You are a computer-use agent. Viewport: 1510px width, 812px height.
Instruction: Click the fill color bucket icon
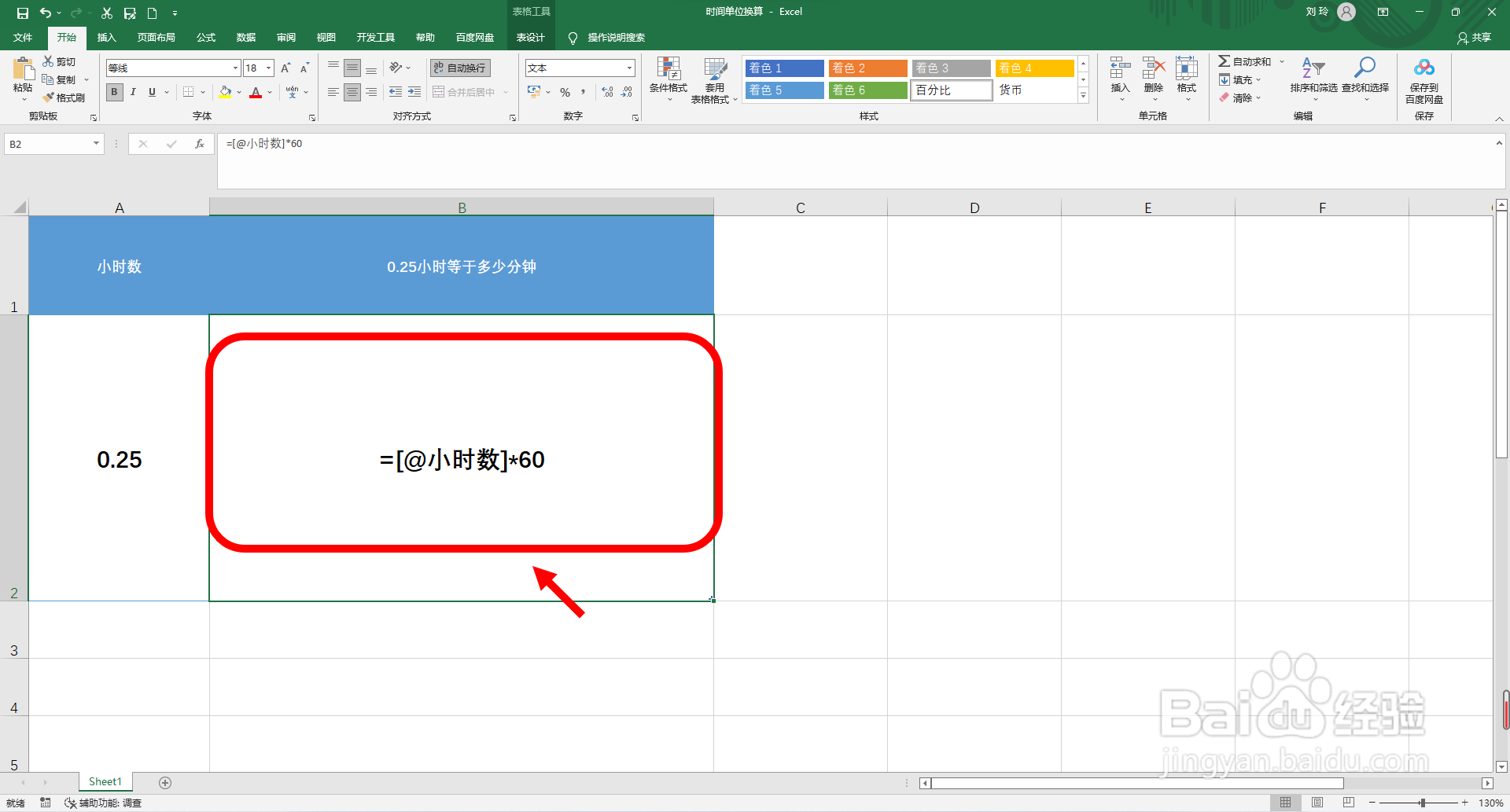[226, 92]
